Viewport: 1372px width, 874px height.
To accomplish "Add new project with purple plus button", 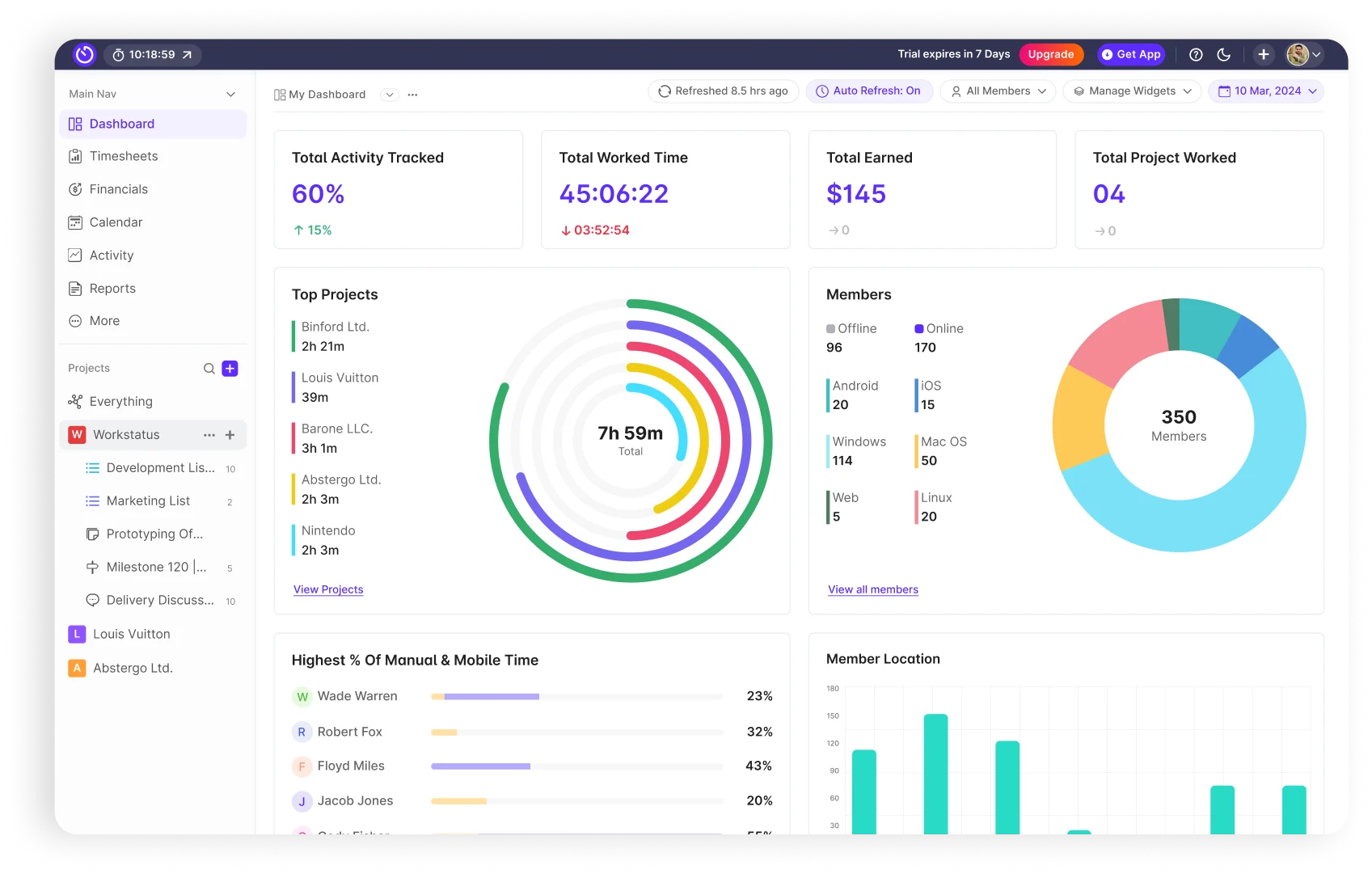I will (x=230, y=369).
